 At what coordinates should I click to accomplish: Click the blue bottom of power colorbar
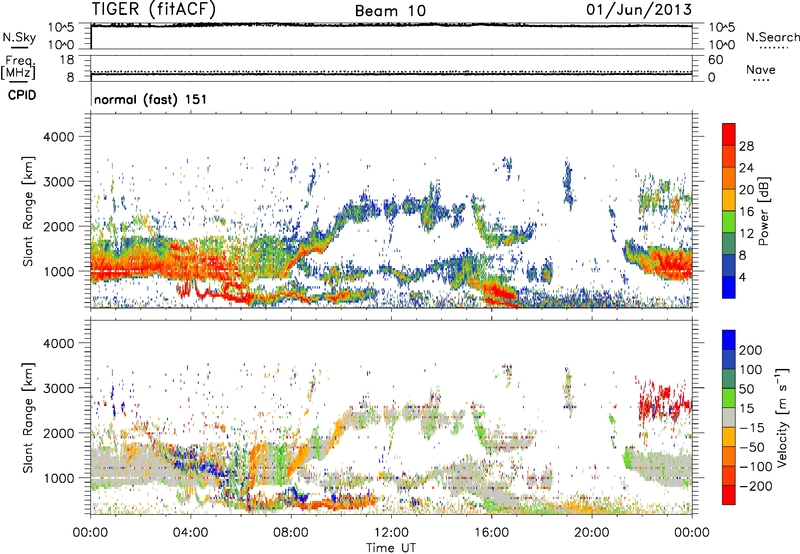tap(729, 287)
